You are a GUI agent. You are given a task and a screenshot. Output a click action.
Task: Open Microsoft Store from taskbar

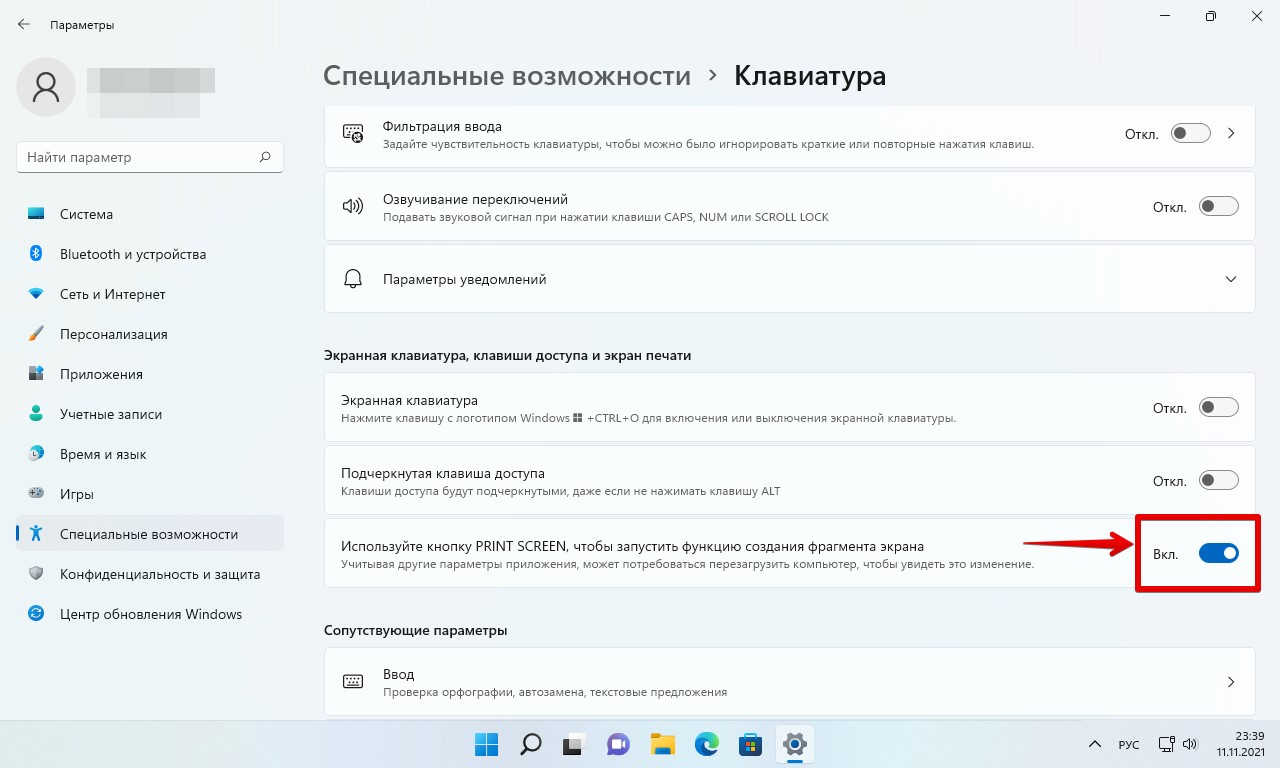pos(750,744)
